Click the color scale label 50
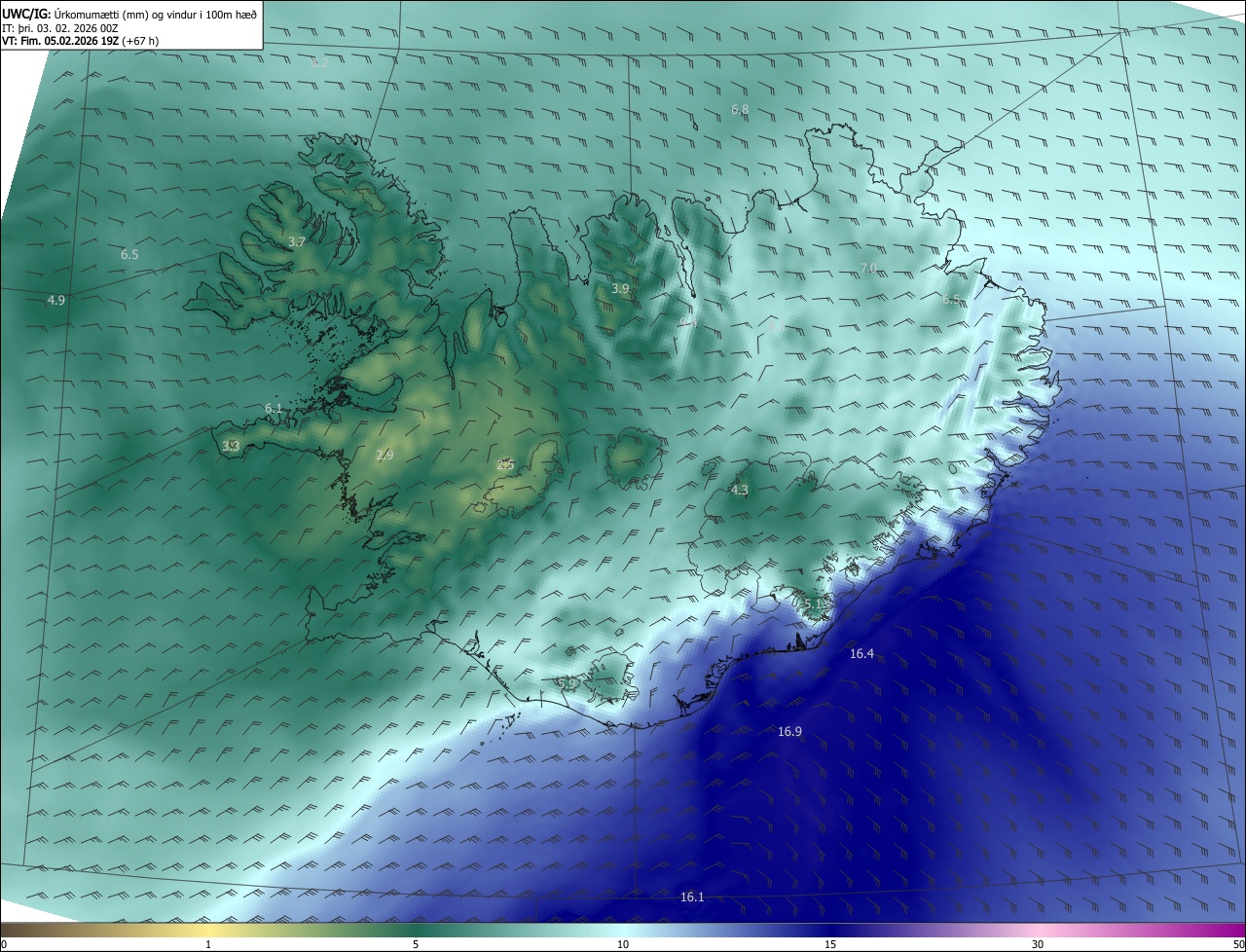The height and width of the screenshot is (952, 1246). 1238,944
